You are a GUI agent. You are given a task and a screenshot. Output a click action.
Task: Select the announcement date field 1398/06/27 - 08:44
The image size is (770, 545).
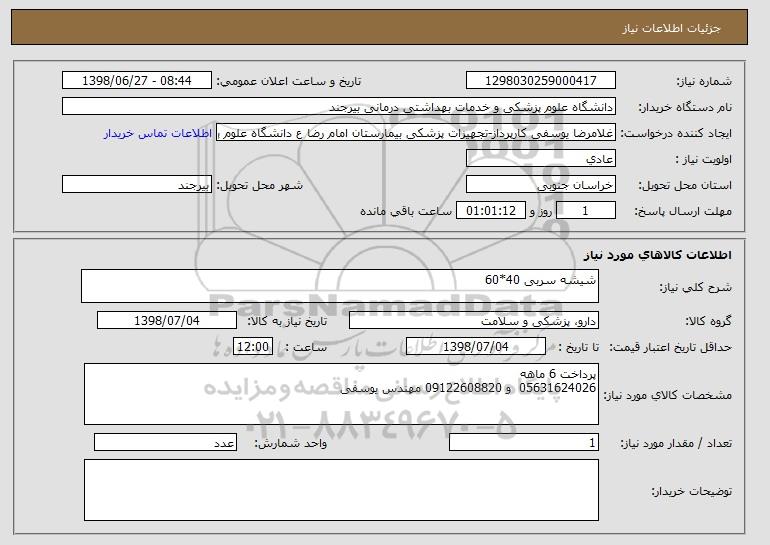[137, 81]
